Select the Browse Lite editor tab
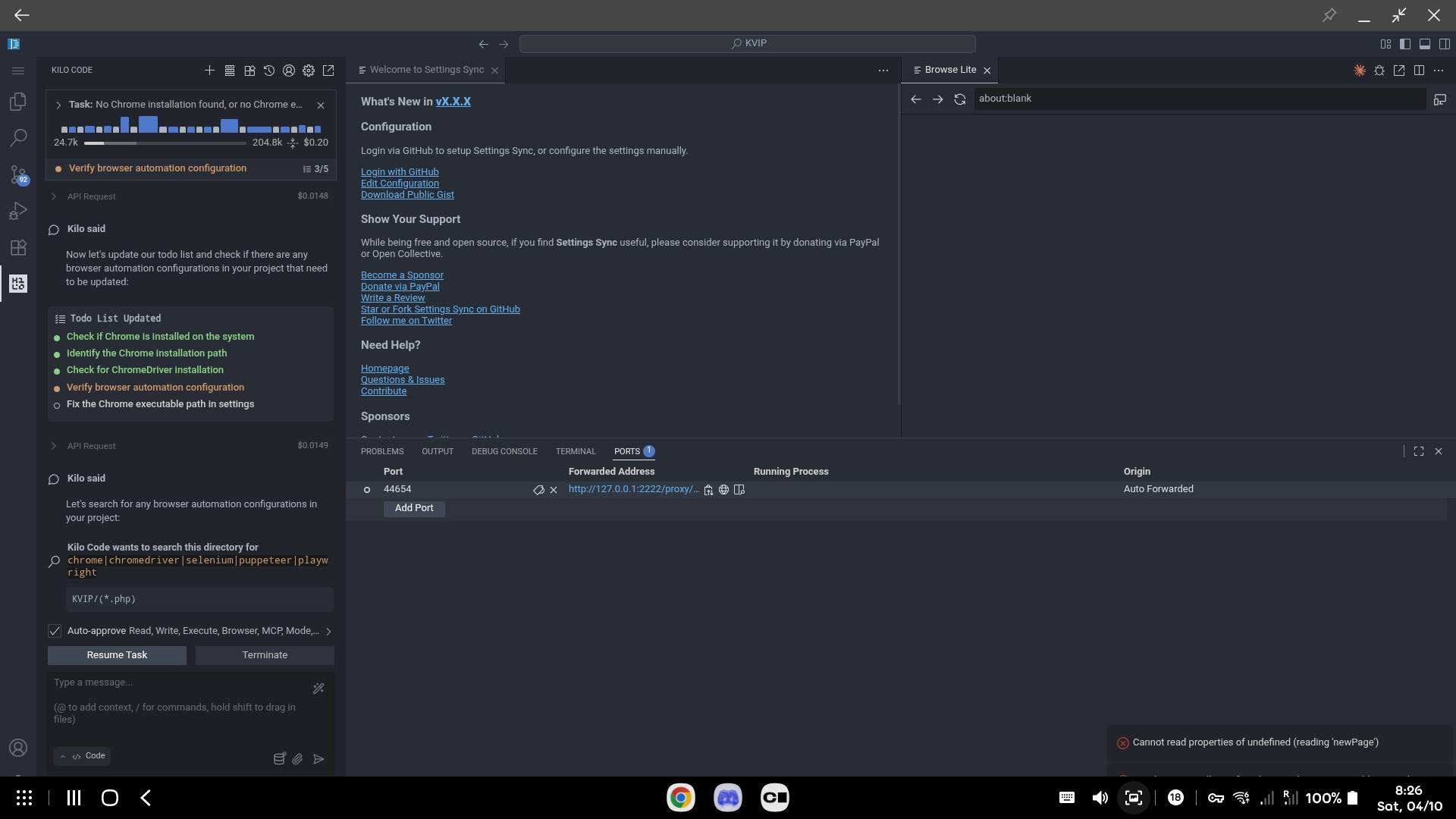 click(x=949, y=70)
